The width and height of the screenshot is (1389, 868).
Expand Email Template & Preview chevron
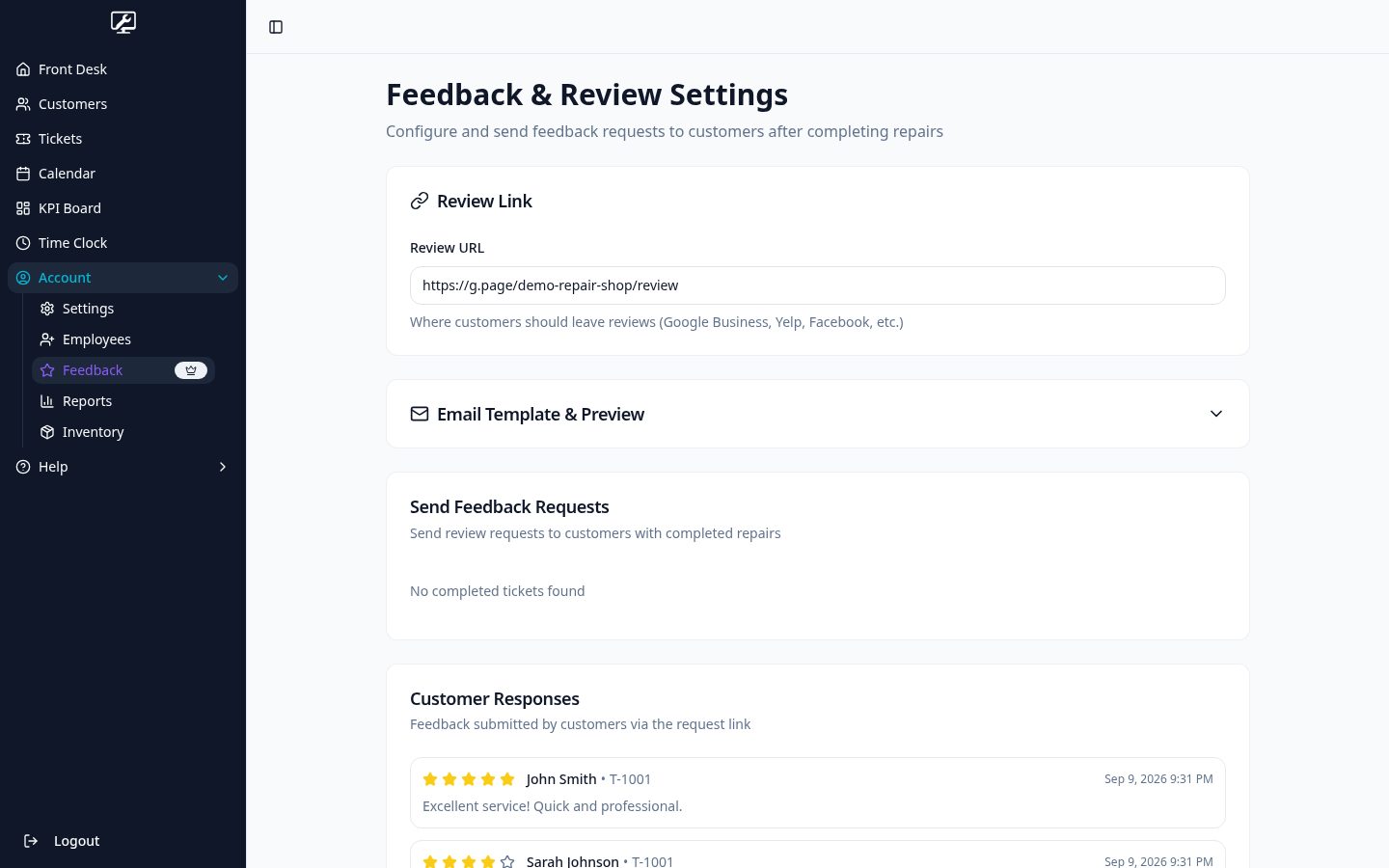pos(1216,414)
